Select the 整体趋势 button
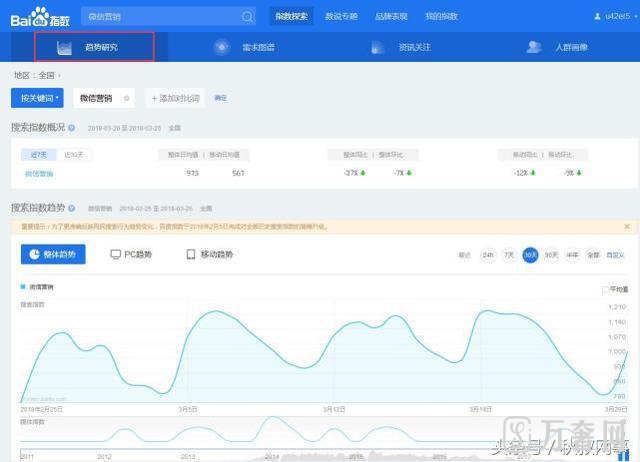Viewport: 640px width, 462px height. [53, 254]
